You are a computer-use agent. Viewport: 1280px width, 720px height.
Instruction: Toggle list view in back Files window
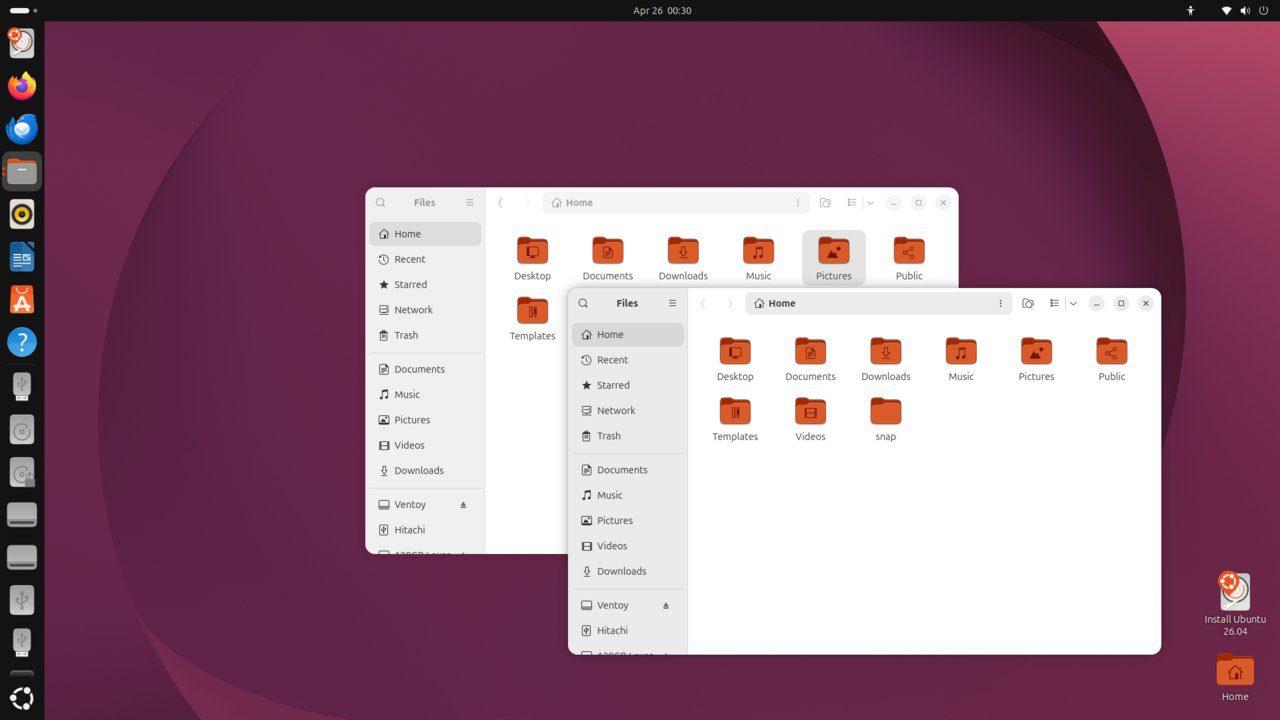coord(851,202)
